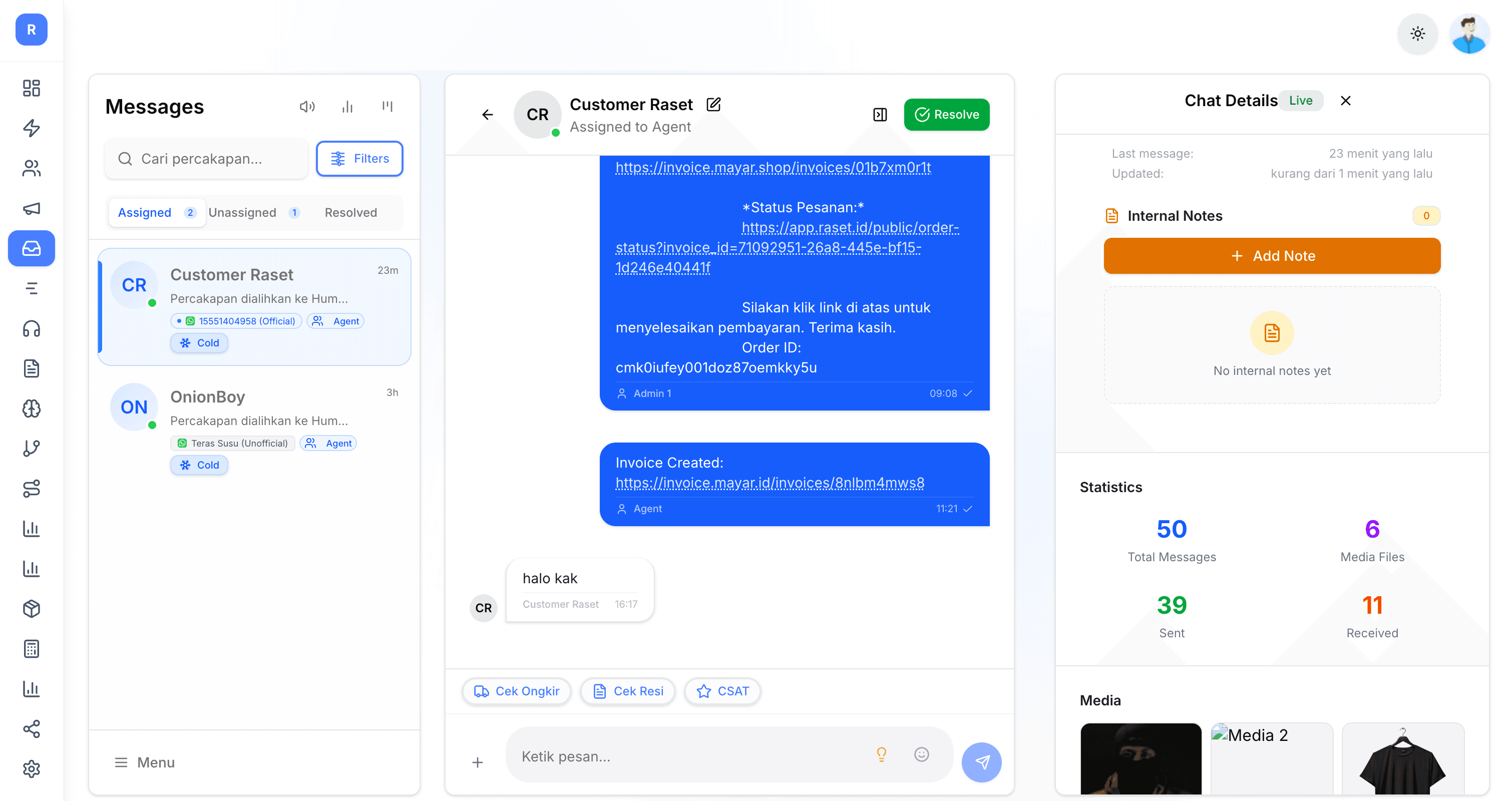Click the share icon in the sidebar
This screenshot has height=801, width=1512.
pos(31,729)
